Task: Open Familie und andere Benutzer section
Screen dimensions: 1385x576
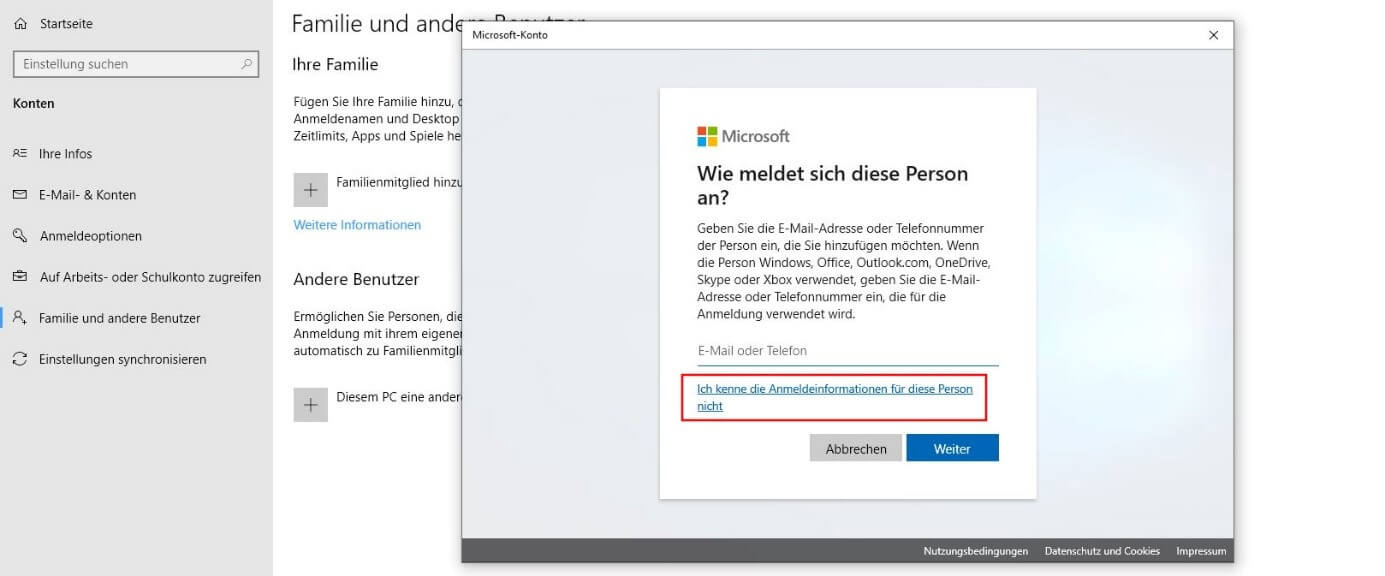Action: [119, 318]
